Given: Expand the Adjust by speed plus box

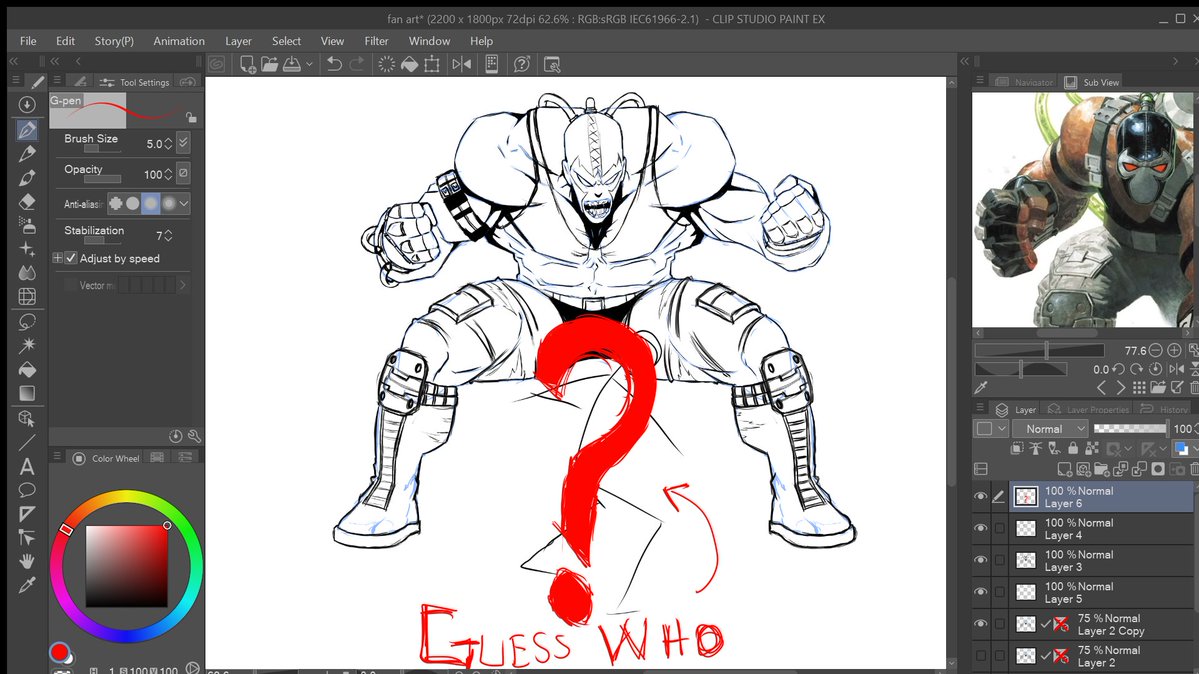Looking at the screenshot, I should click(57, 259).
